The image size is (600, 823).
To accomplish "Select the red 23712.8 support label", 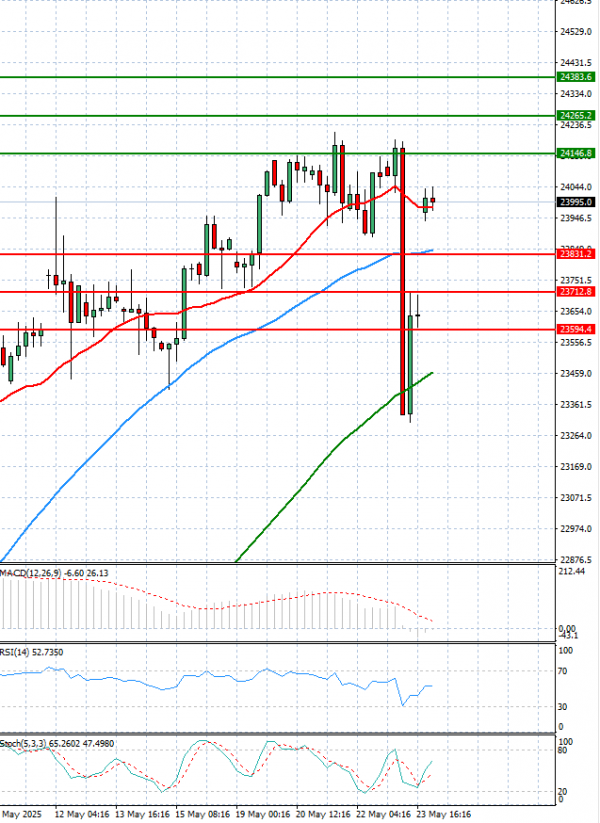I will click(576, 292).
